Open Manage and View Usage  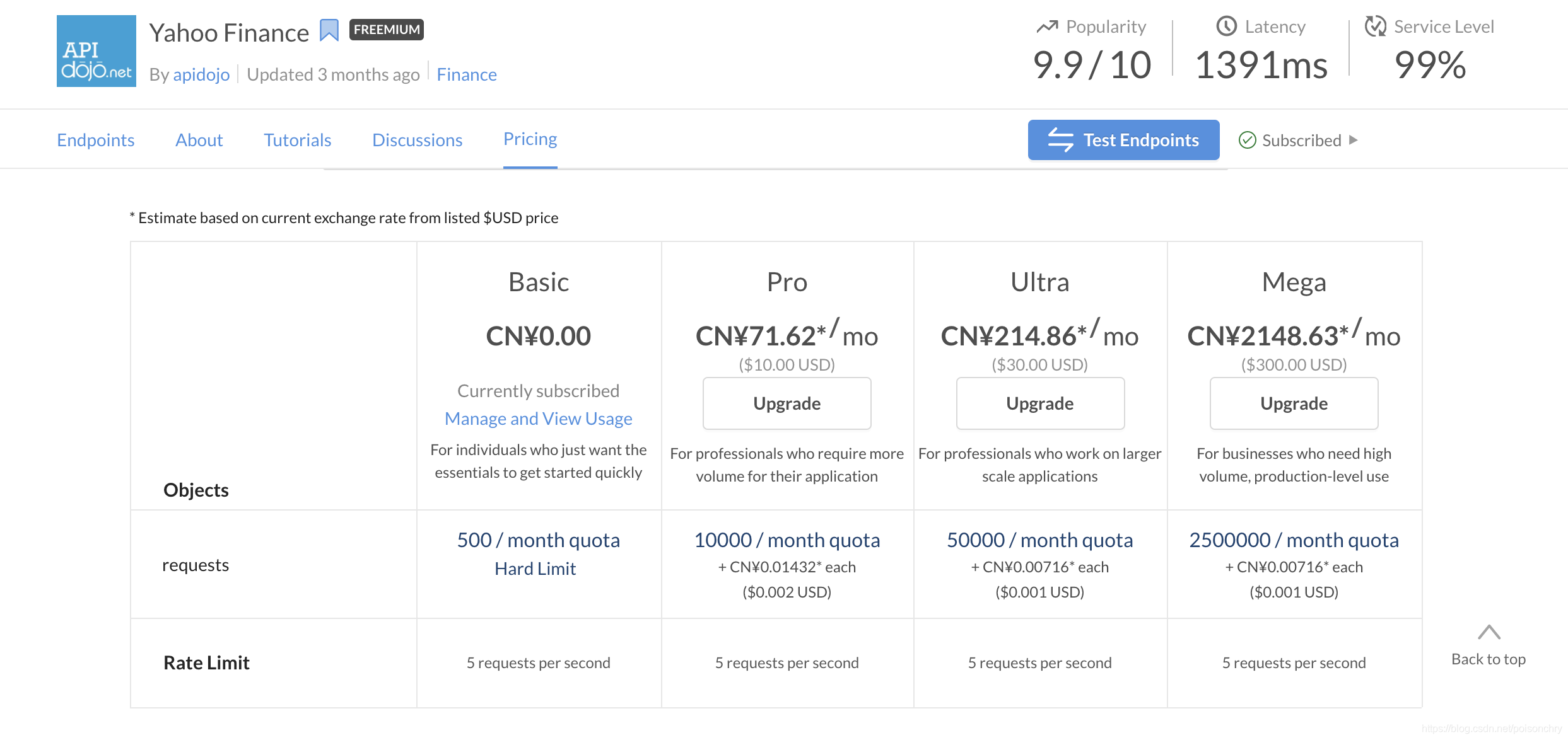pos(538,418)
